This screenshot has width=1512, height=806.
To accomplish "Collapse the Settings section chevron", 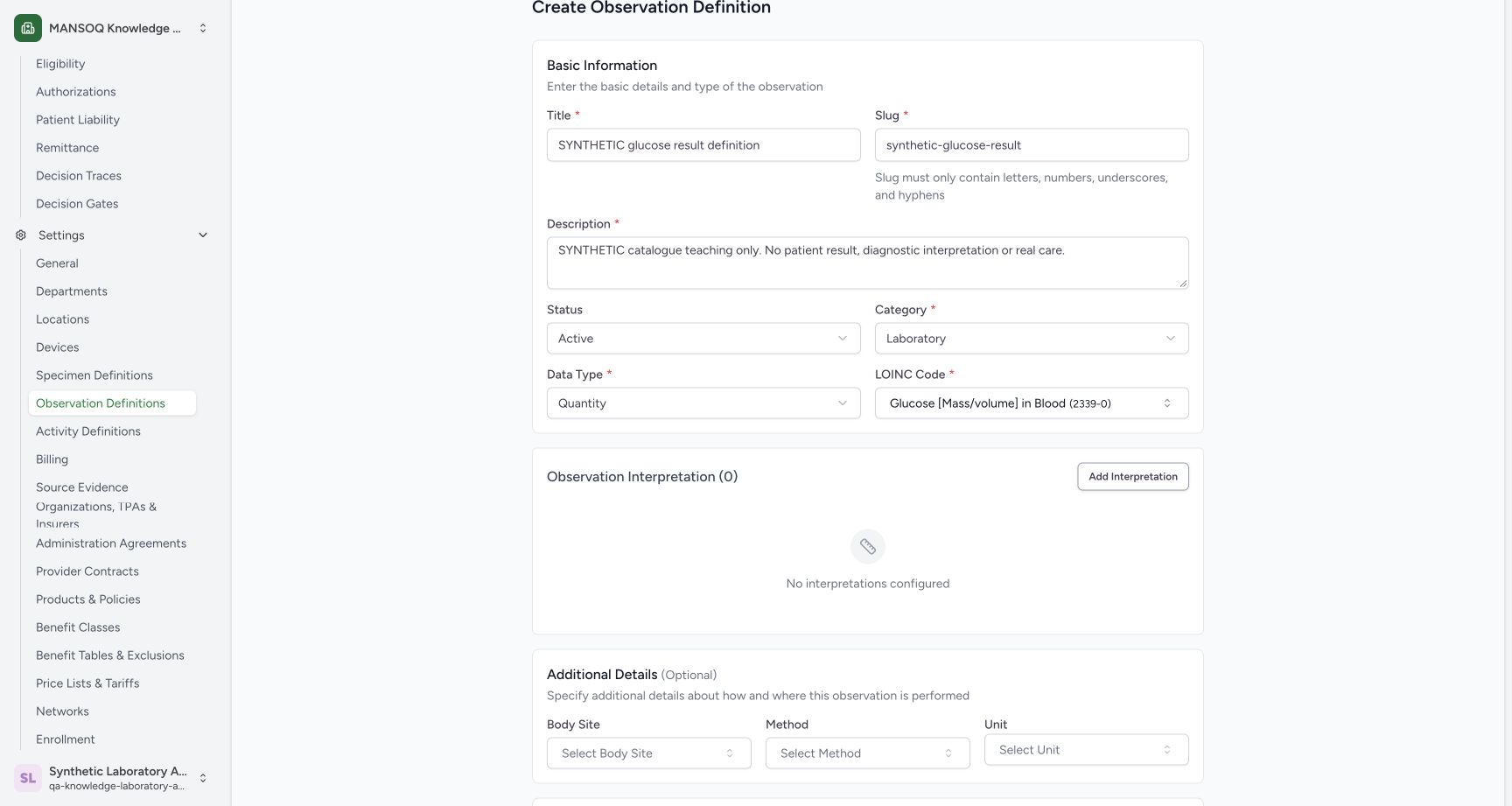I will point(203,235).
